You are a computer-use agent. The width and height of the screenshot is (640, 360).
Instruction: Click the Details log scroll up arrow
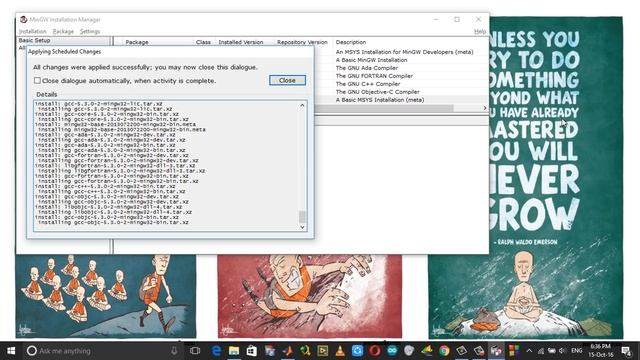click(302, 105)
